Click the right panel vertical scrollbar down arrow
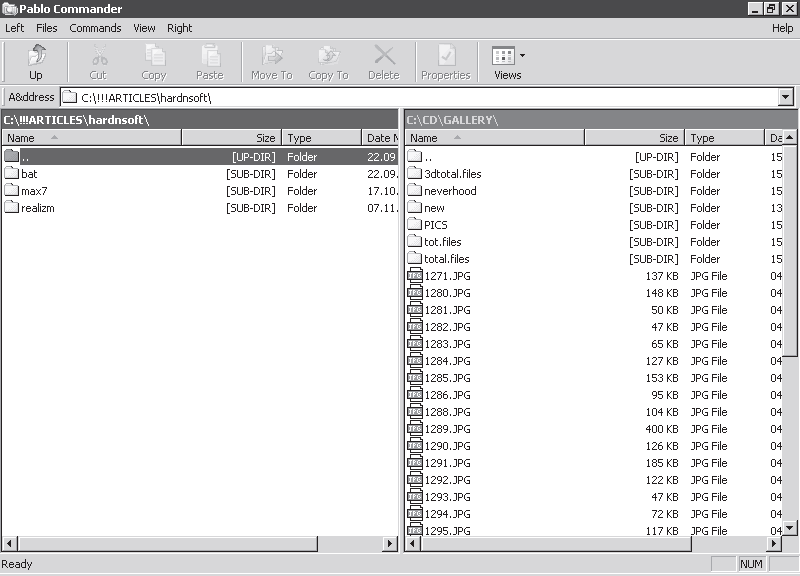 tap(790, 527)
